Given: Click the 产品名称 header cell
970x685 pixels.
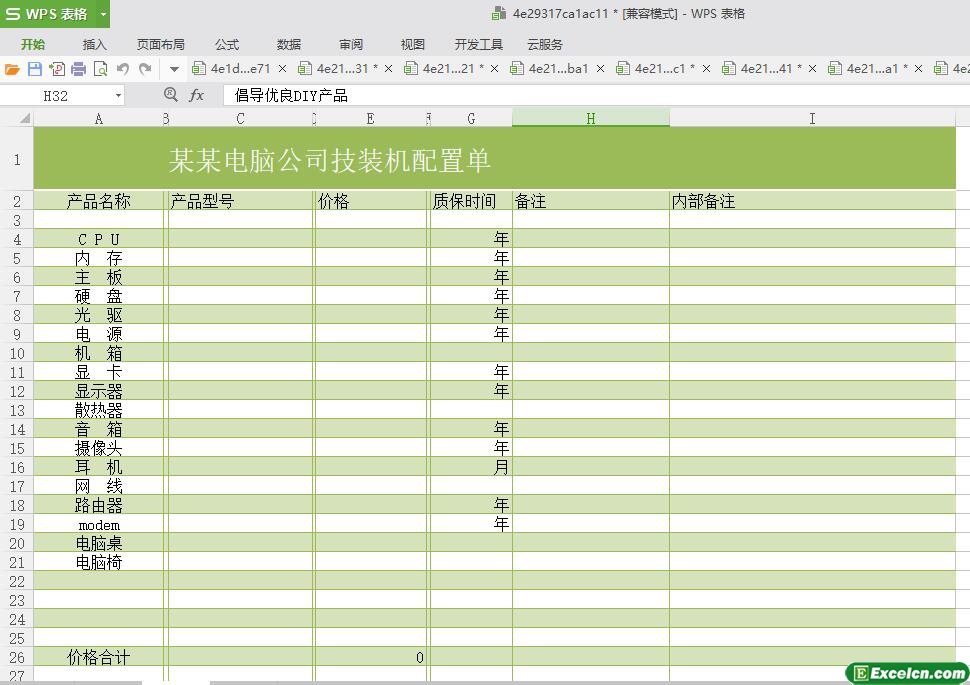Looking at the screenshot, I should tap(99, 201).
